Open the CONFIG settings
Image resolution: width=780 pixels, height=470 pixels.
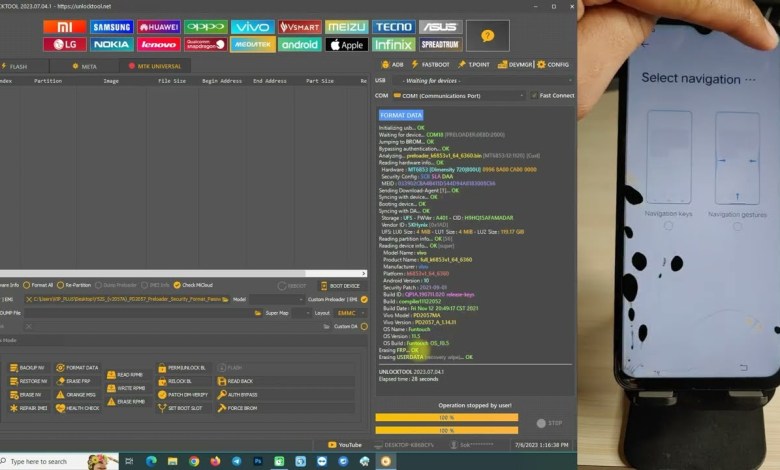click(553, 65)
